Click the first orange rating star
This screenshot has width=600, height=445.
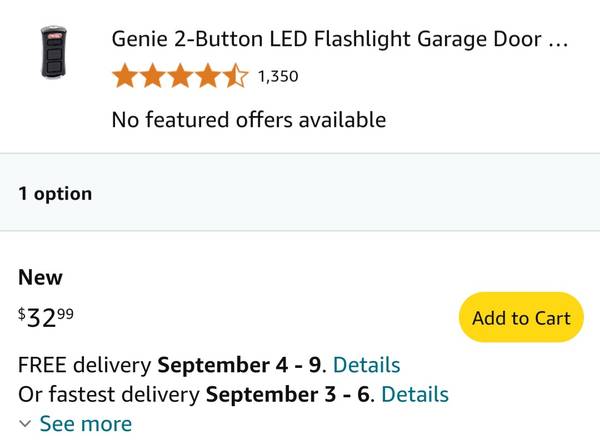coord(125,76)
